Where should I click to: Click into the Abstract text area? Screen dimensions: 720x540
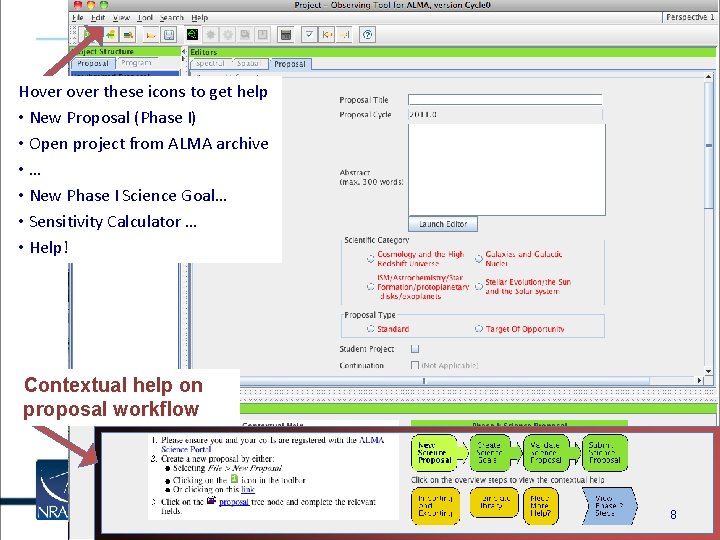(507, 169)
